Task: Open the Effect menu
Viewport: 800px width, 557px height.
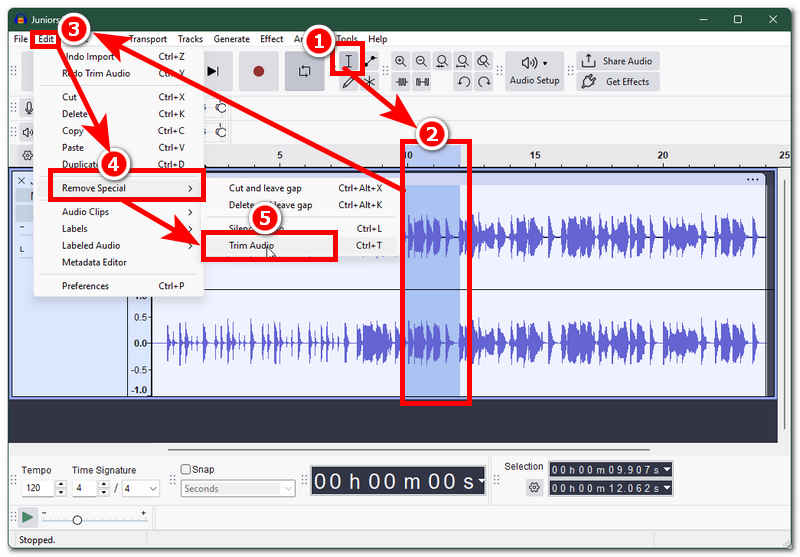Action: tap(271, 39)
